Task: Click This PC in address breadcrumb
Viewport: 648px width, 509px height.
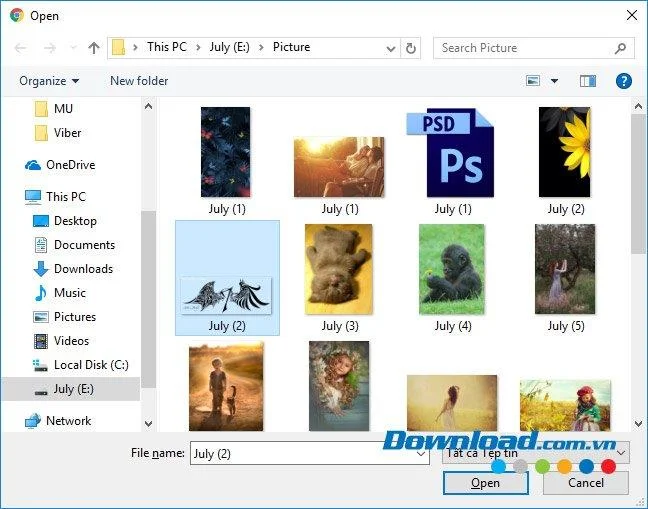Action: [167, 47]
